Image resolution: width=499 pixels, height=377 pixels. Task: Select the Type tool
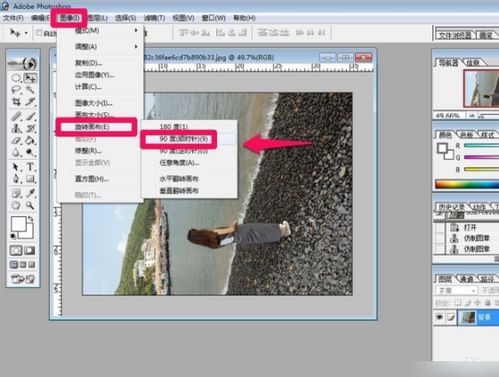[x=30, y=167]
